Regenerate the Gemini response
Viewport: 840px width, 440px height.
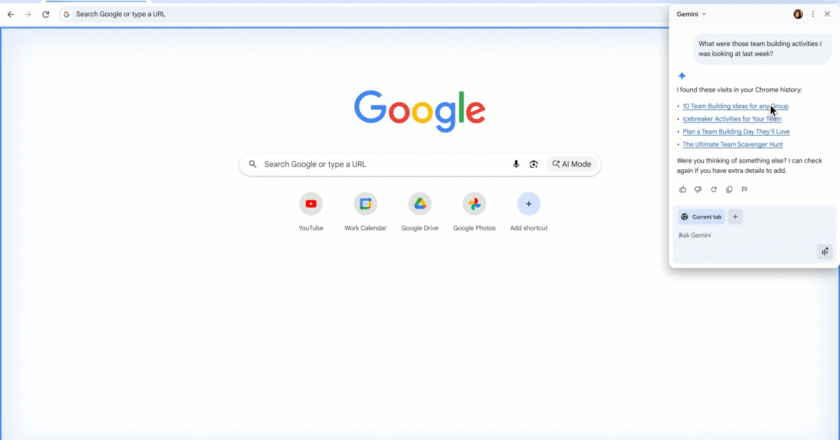(x=714, y=189)
